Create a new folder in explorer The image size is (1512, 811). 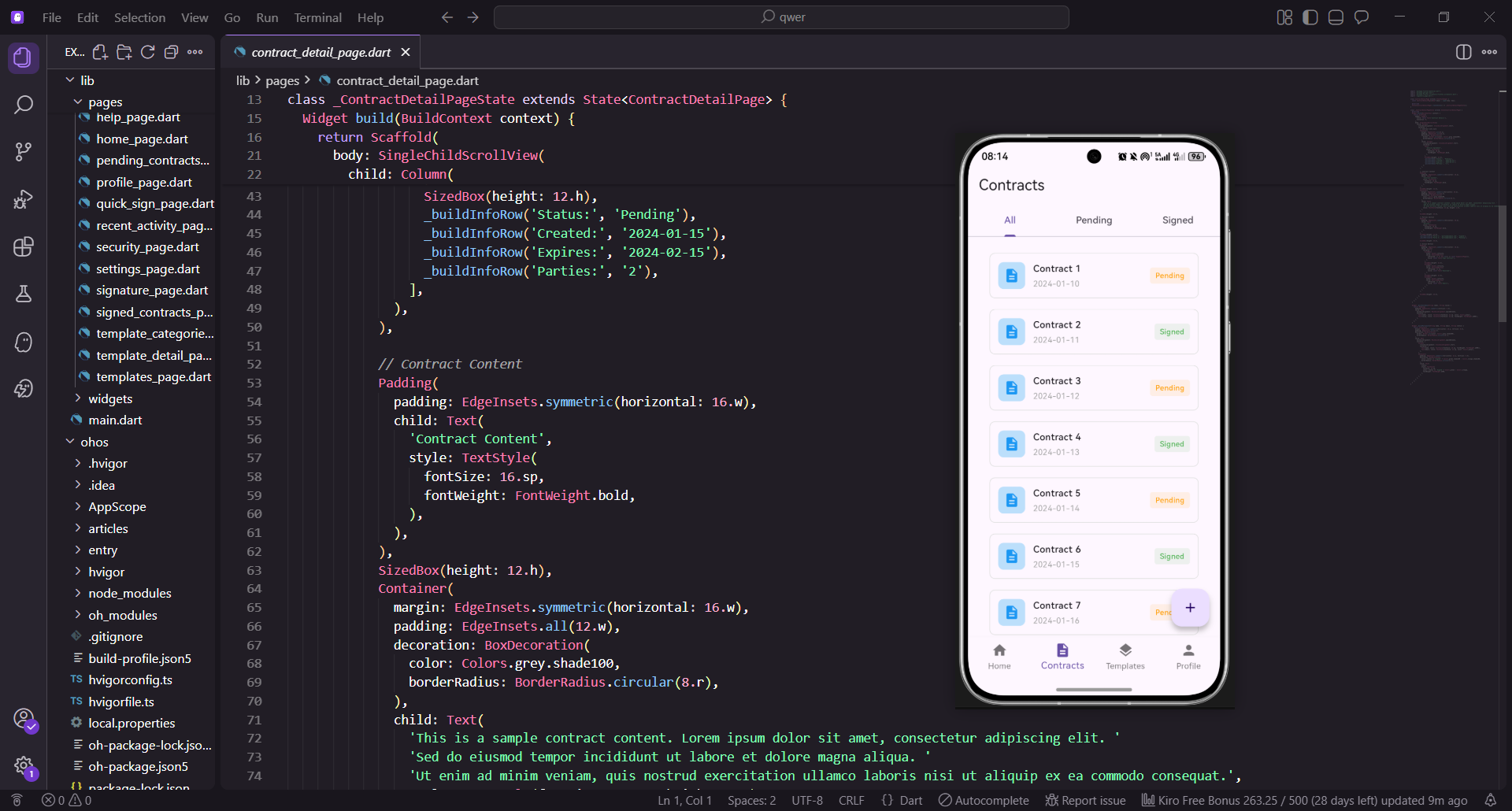(x=124, y=52)
